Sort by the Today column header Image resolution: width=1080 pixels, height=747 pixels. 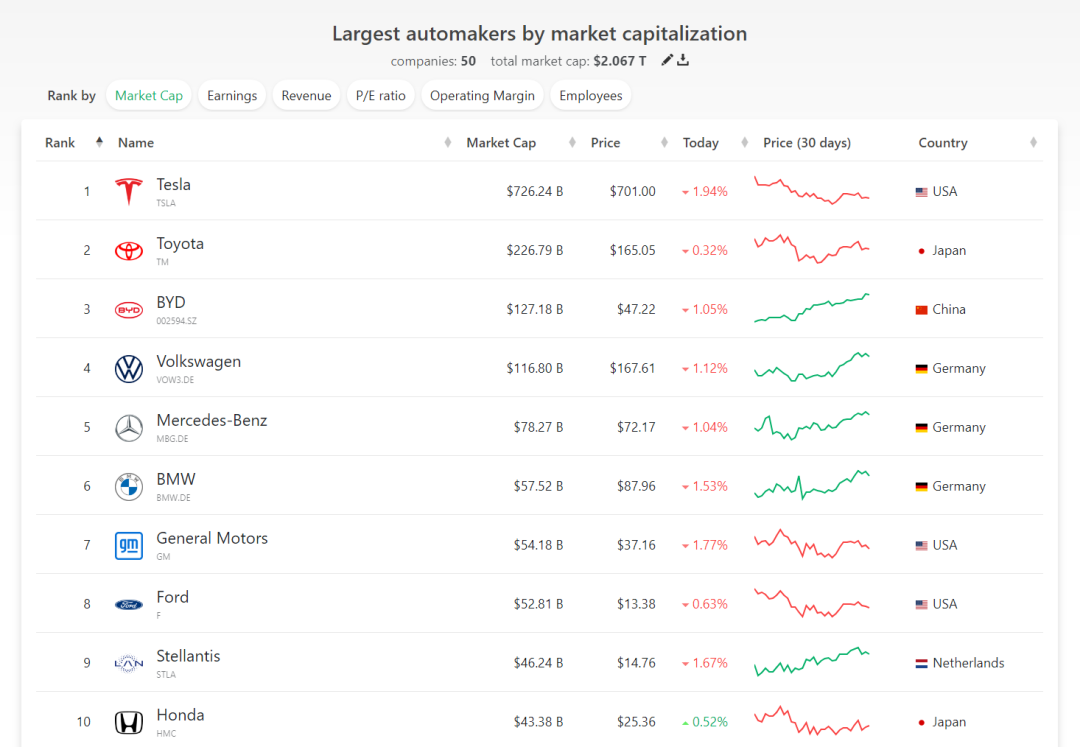point(701,143)
